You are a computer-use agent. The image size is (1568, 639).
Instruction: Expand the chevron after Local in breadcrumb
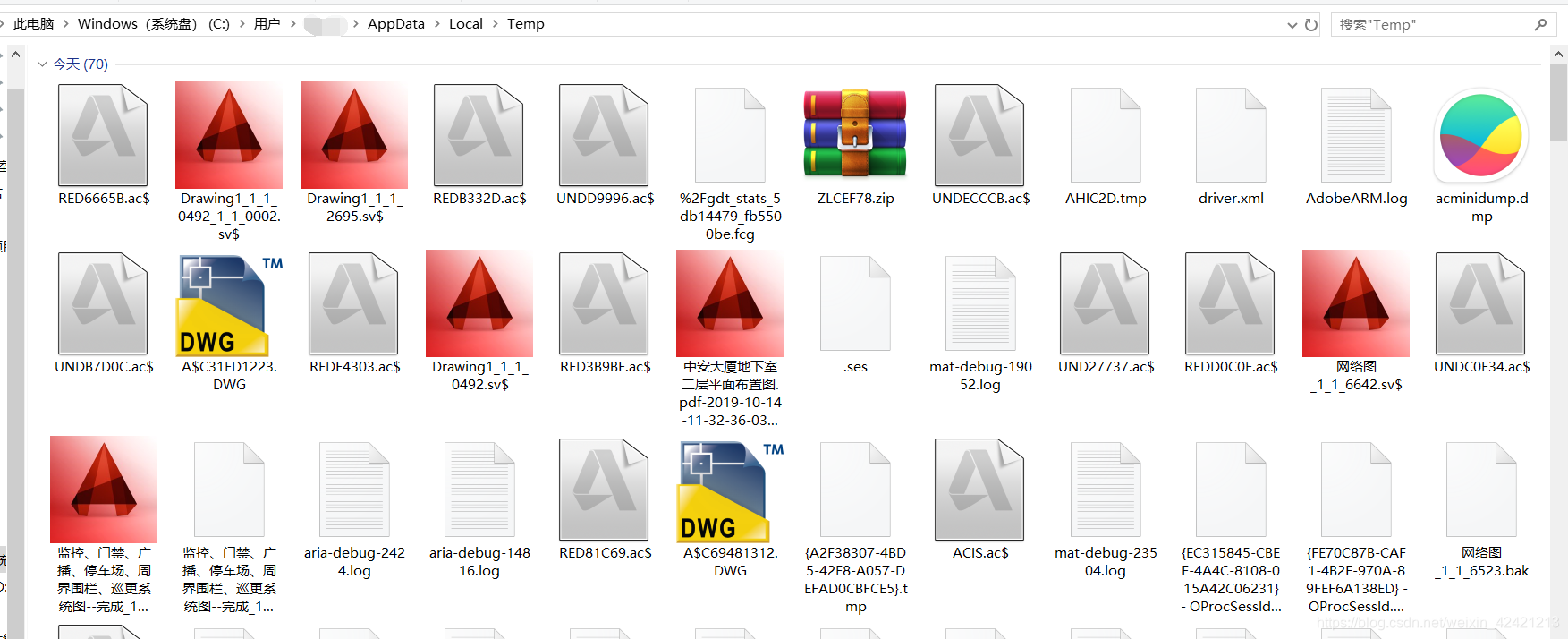(x=496, y=24)
